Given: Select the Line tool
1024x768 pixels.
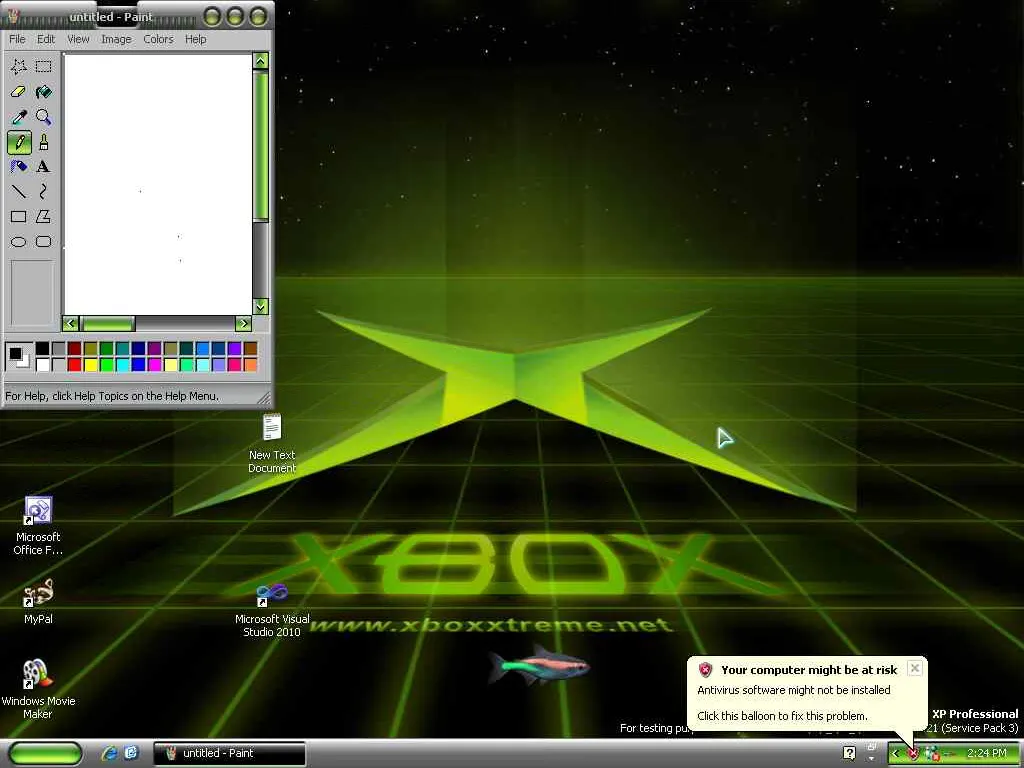Looking at the screenshot, I should pyautogui.click(x=18, y=191).
